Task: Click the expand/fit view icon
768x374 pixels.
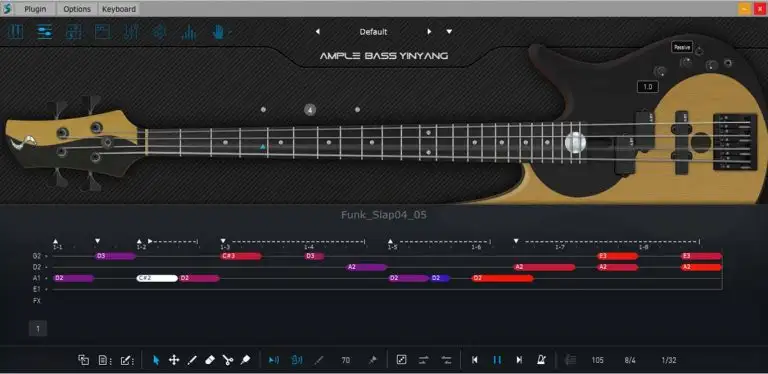Action: [x=401, y=360]
